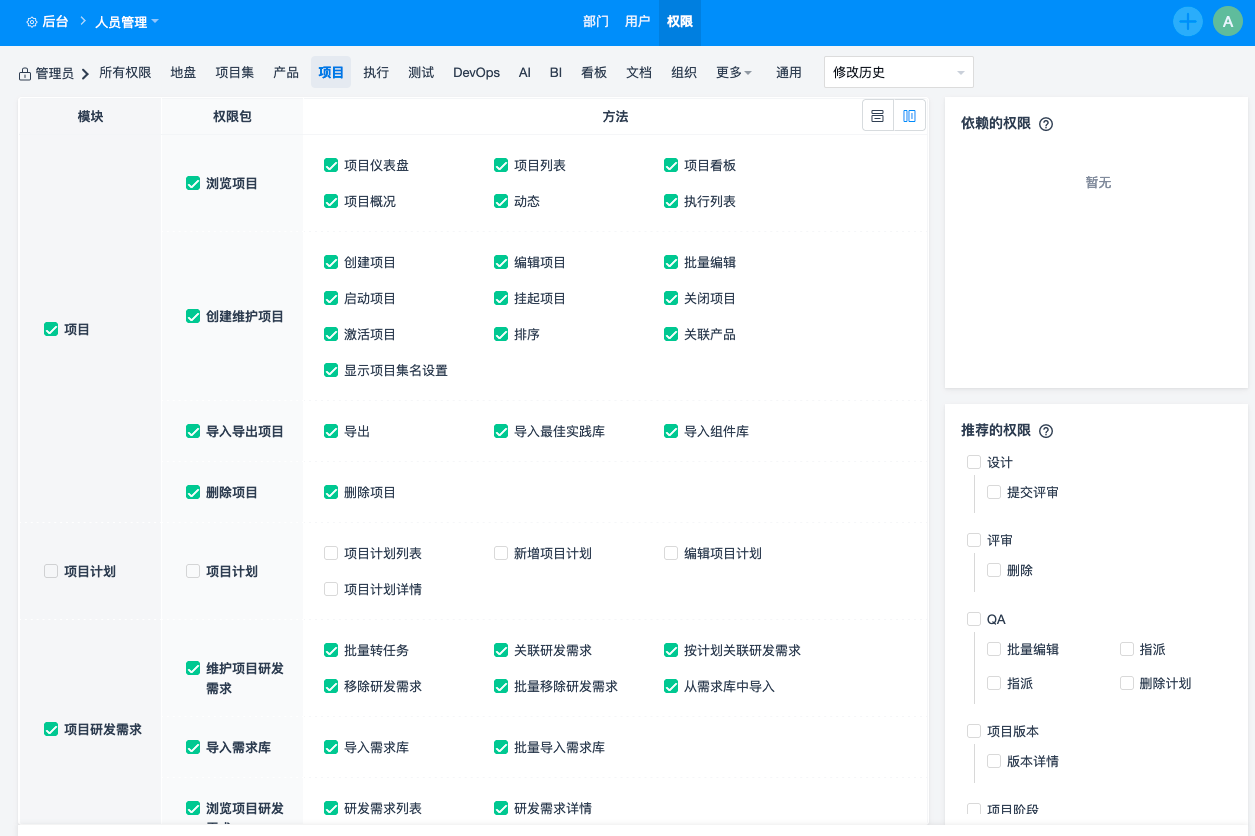Switch to the 用户 tab
The width and height of the screenshot is (1255, 836).
click(637, 22)
